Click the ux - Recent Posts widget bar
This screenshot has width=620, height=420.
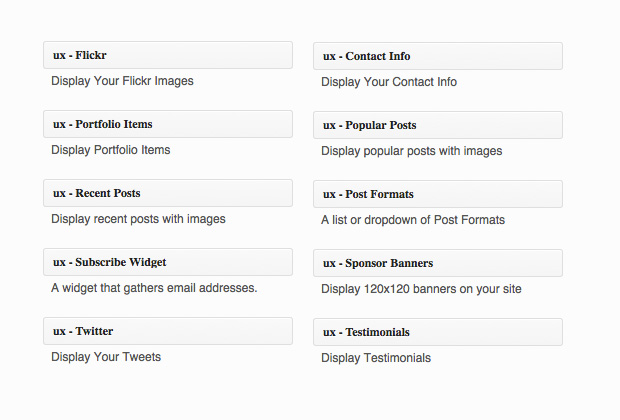pos(168,193)
